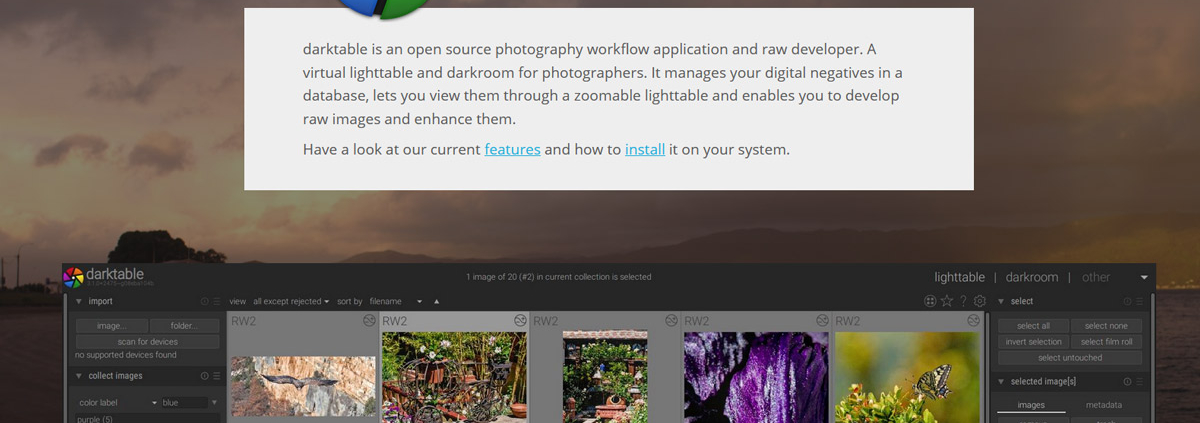Image resolution: width=1200 pixels, height=423 pixels.
Task: Click the 'view' label in the toolbar
Action: click(x=238, y=301)
